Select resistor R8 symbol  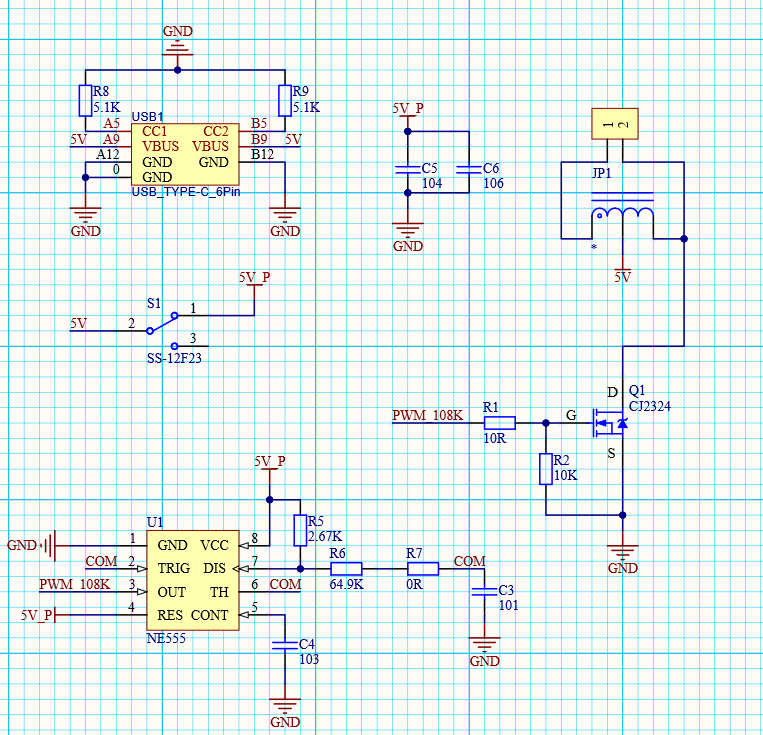point(85,101)
